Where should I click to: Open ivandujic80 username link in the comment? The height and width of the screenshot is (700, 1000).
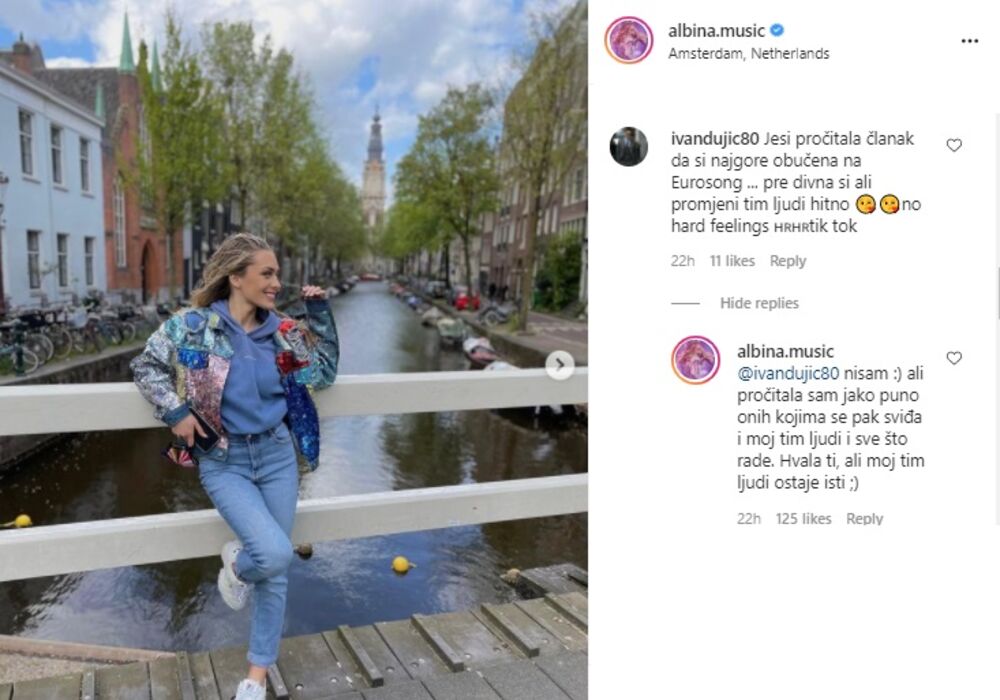point(715,138)
